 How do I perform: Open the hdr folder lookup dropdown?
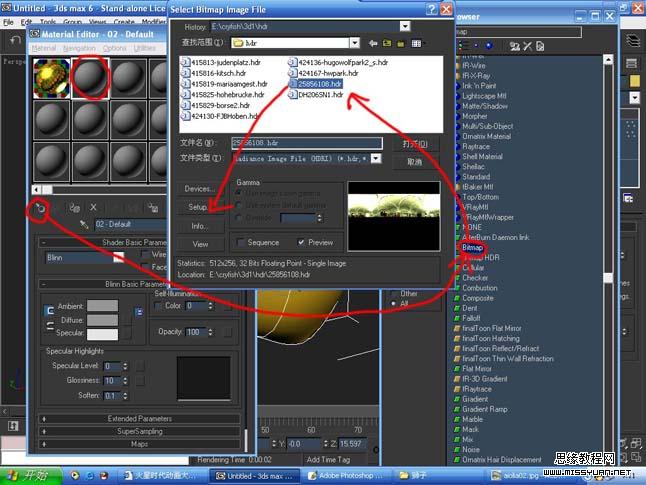pos(354,43)
